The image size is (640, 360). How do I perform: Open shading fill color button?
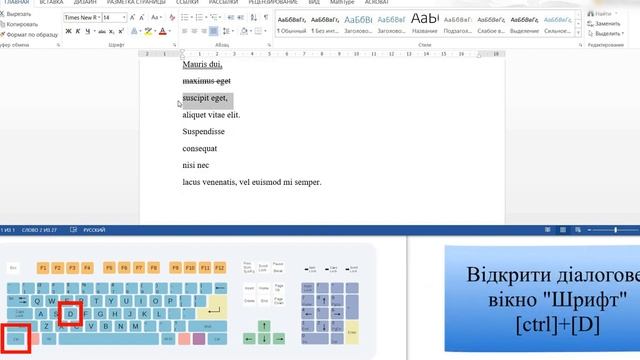point(244,31)
